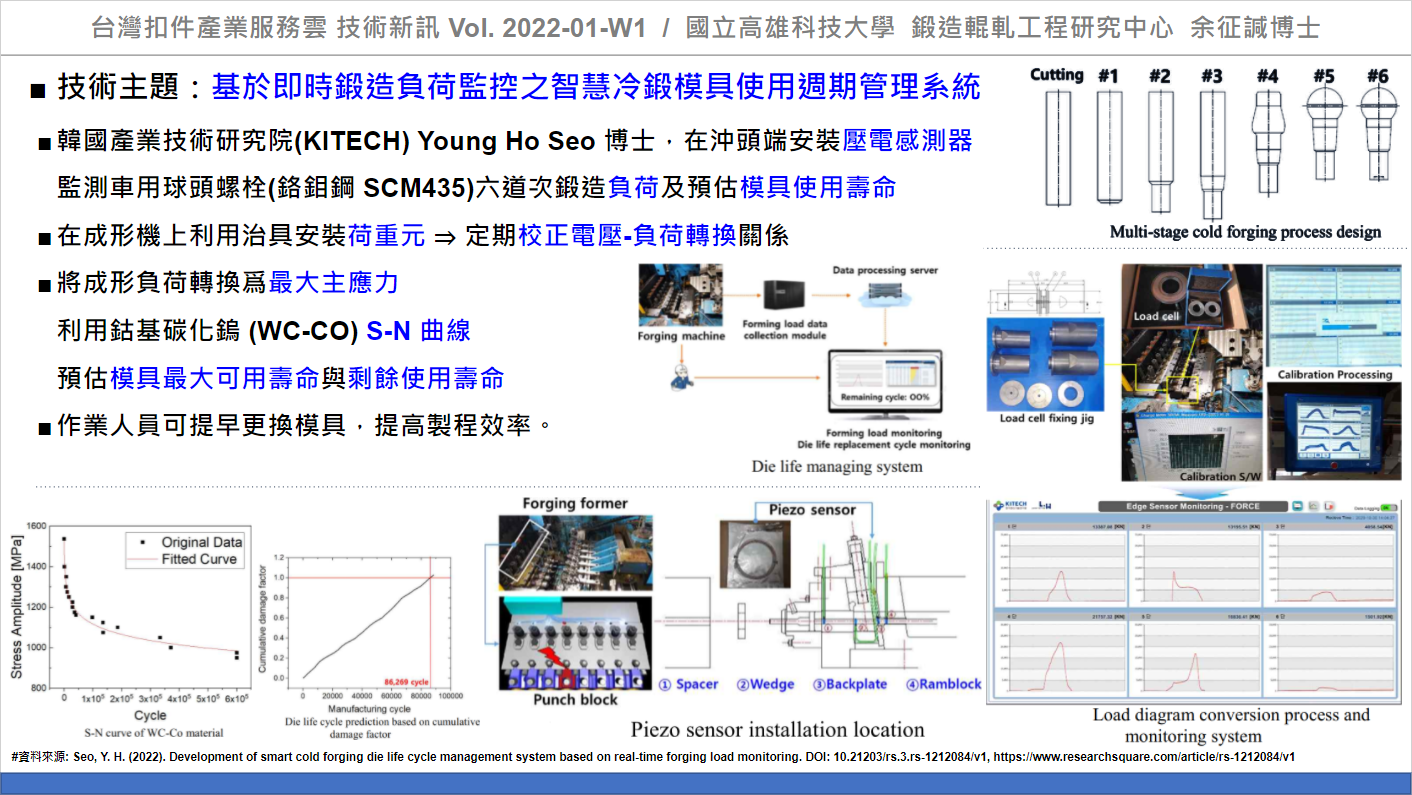Click the '③Backplate' label

pos(850,684)
